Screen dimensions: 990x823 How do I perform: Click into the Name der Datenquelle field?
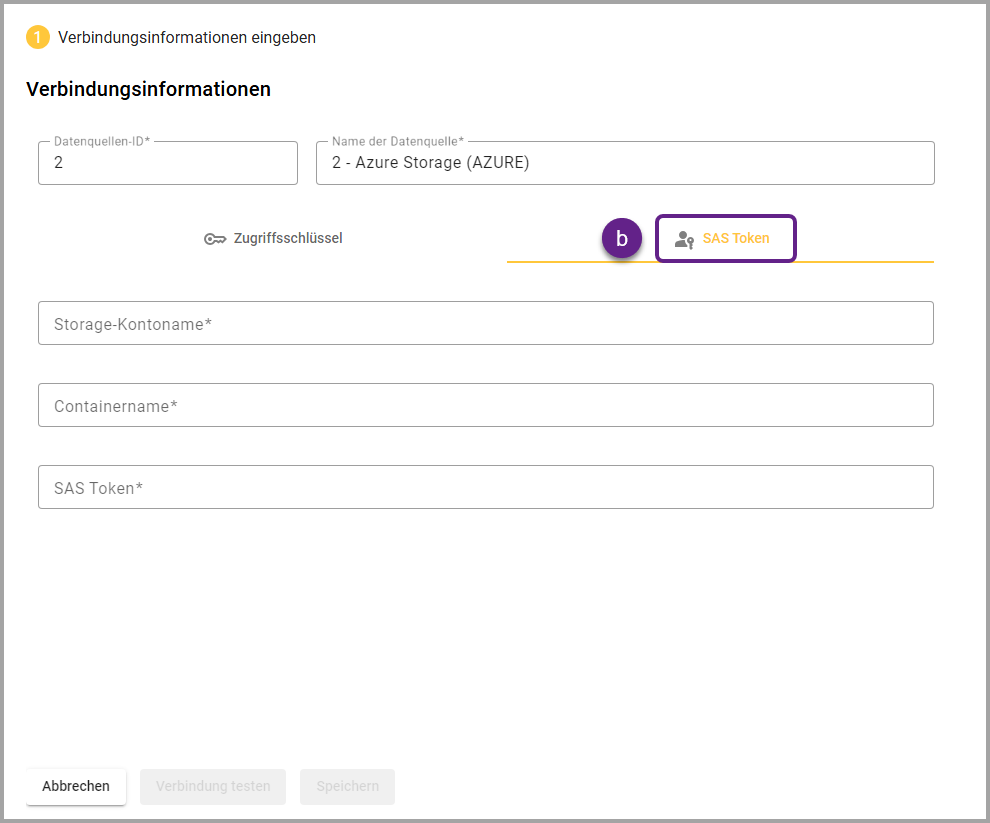tap(625, 163)
